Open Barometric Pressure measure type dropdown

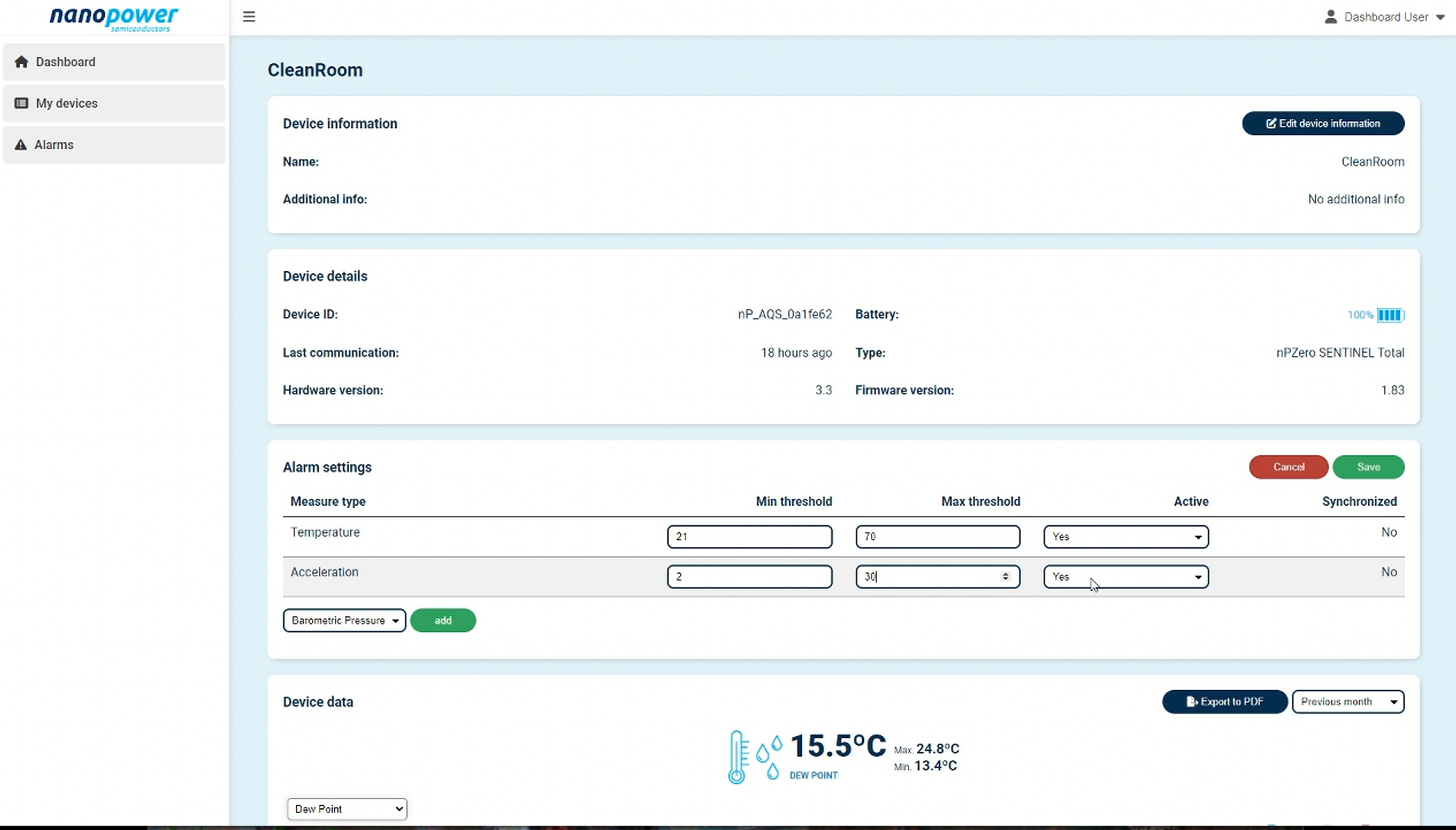coord(344,620)
